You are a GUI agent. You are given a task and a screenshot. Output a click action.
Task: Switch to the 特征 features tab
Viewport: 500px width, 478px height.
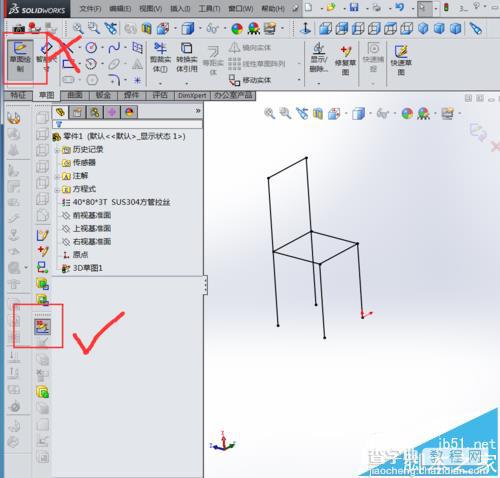(x=18, y=95)
